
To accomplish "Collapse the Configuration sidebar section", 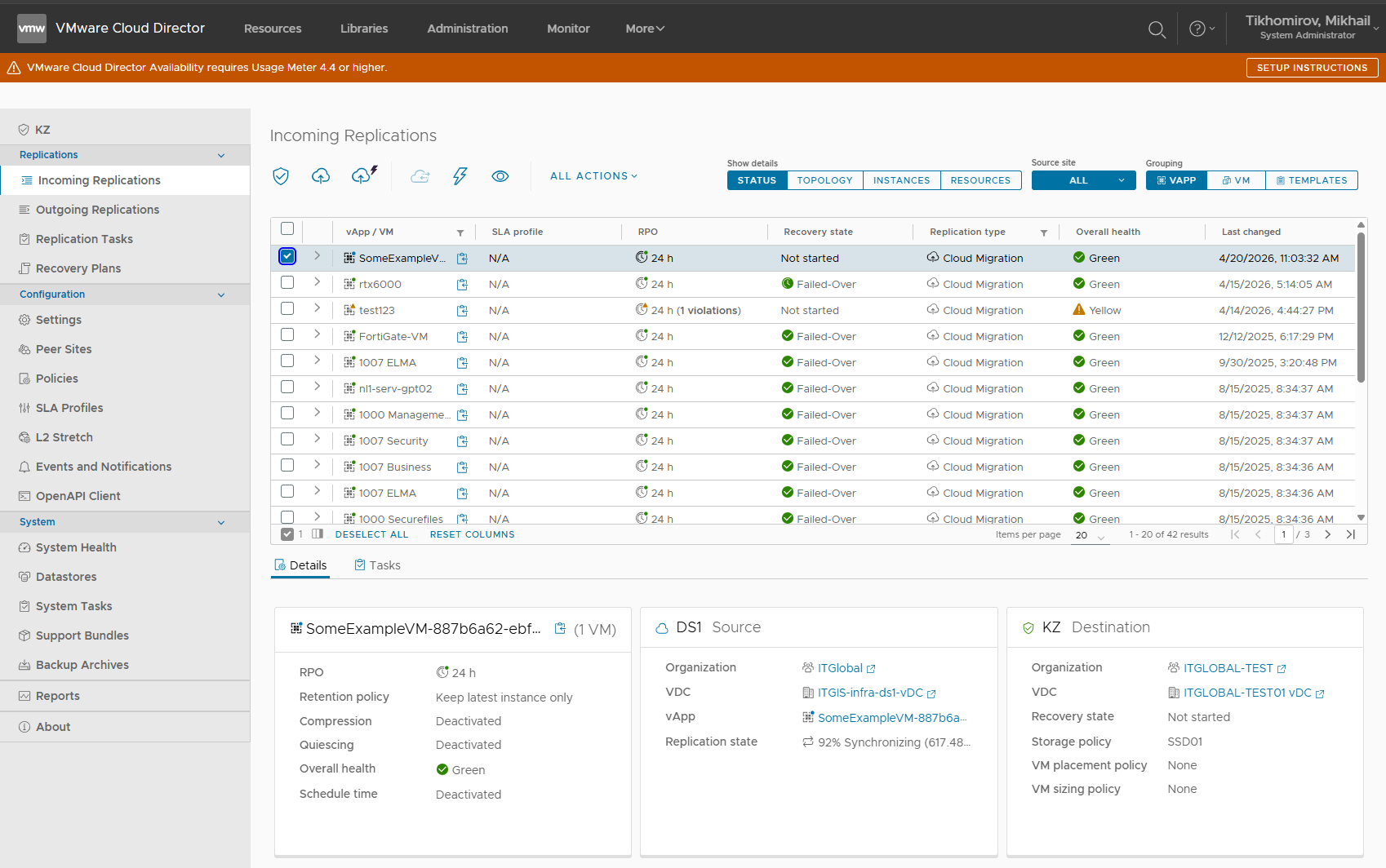I will point(221,295).
